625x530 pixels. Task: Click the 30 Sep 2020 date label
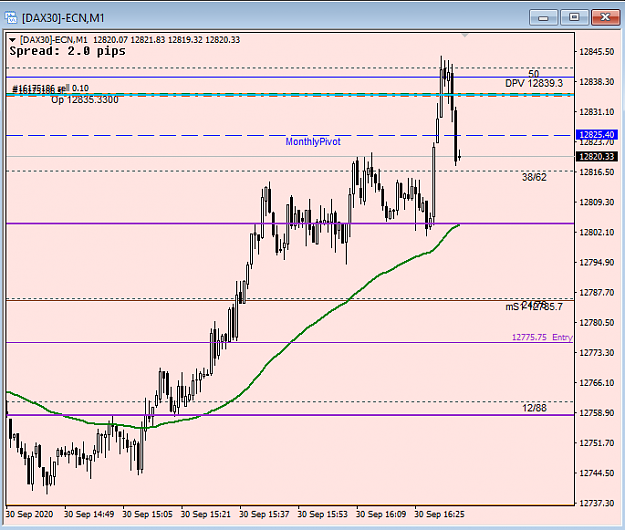coord(29,514)
